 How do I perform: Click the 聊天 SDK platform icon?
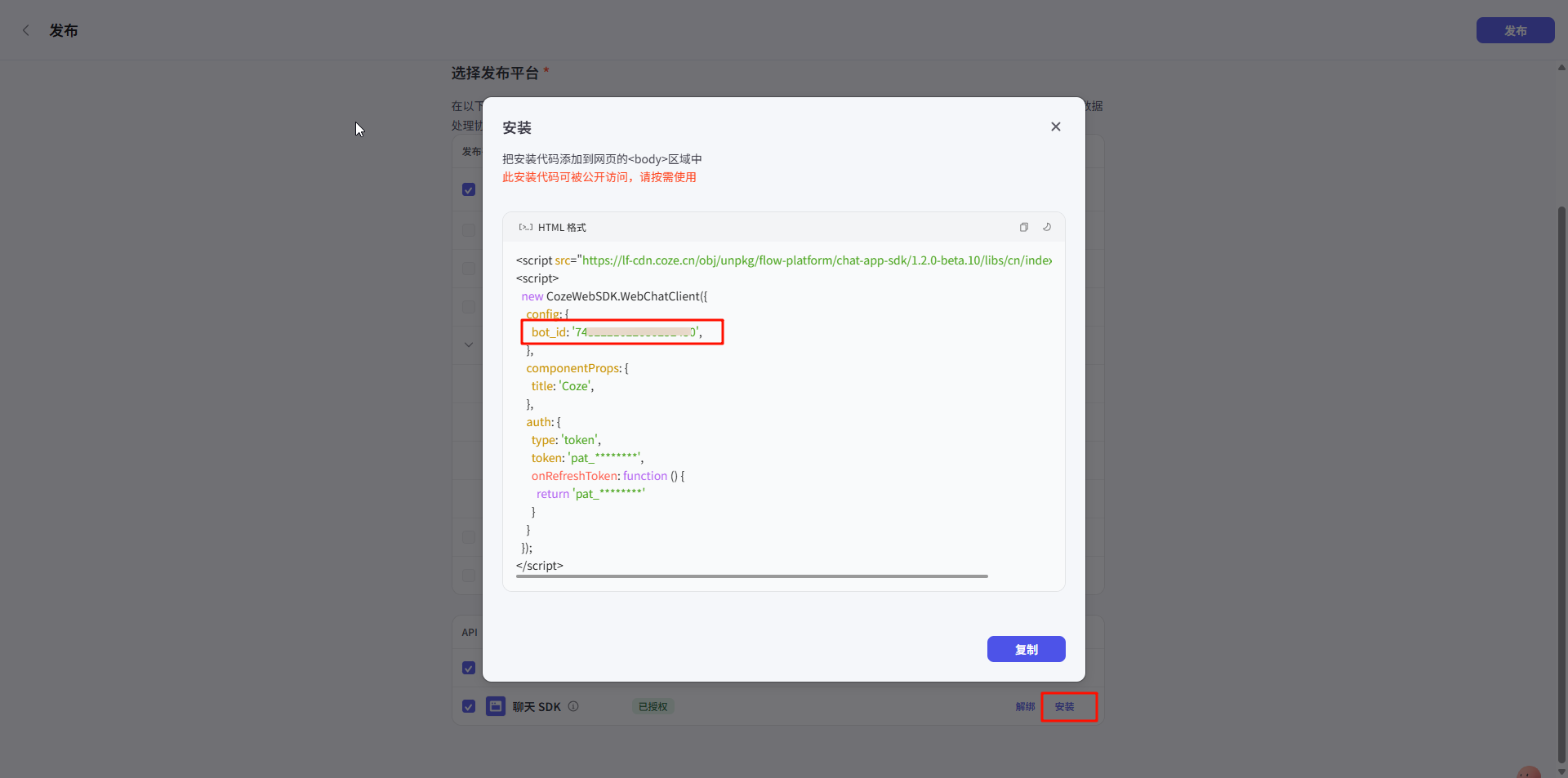point(495,706)
